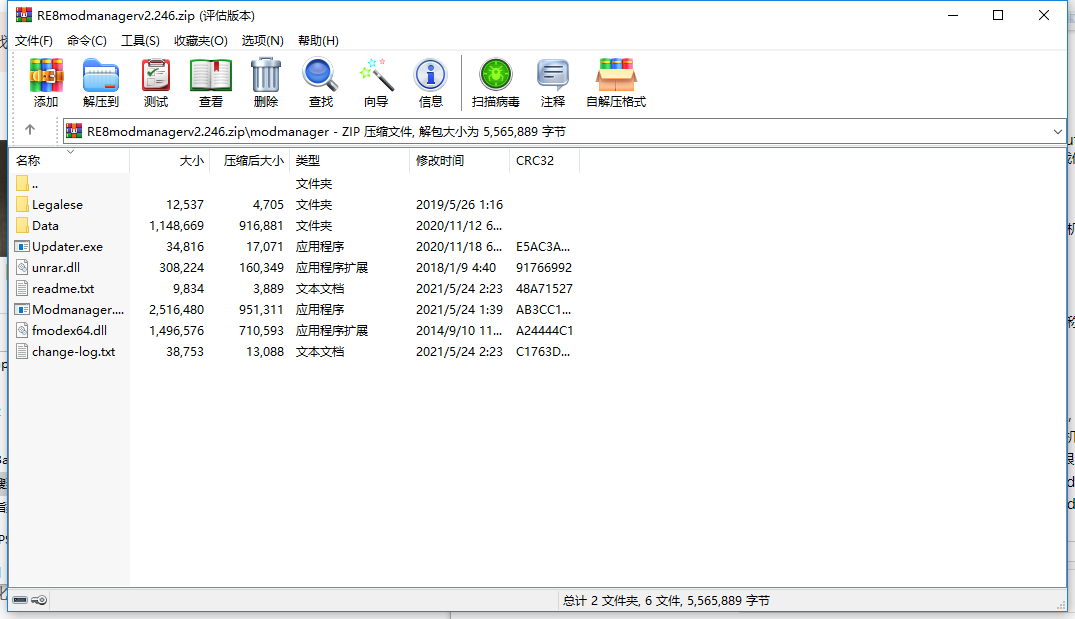The height and width of the screenshot is (619, 1075).
Task: Open the Help (帮助) menu
Action: [318, 40]
